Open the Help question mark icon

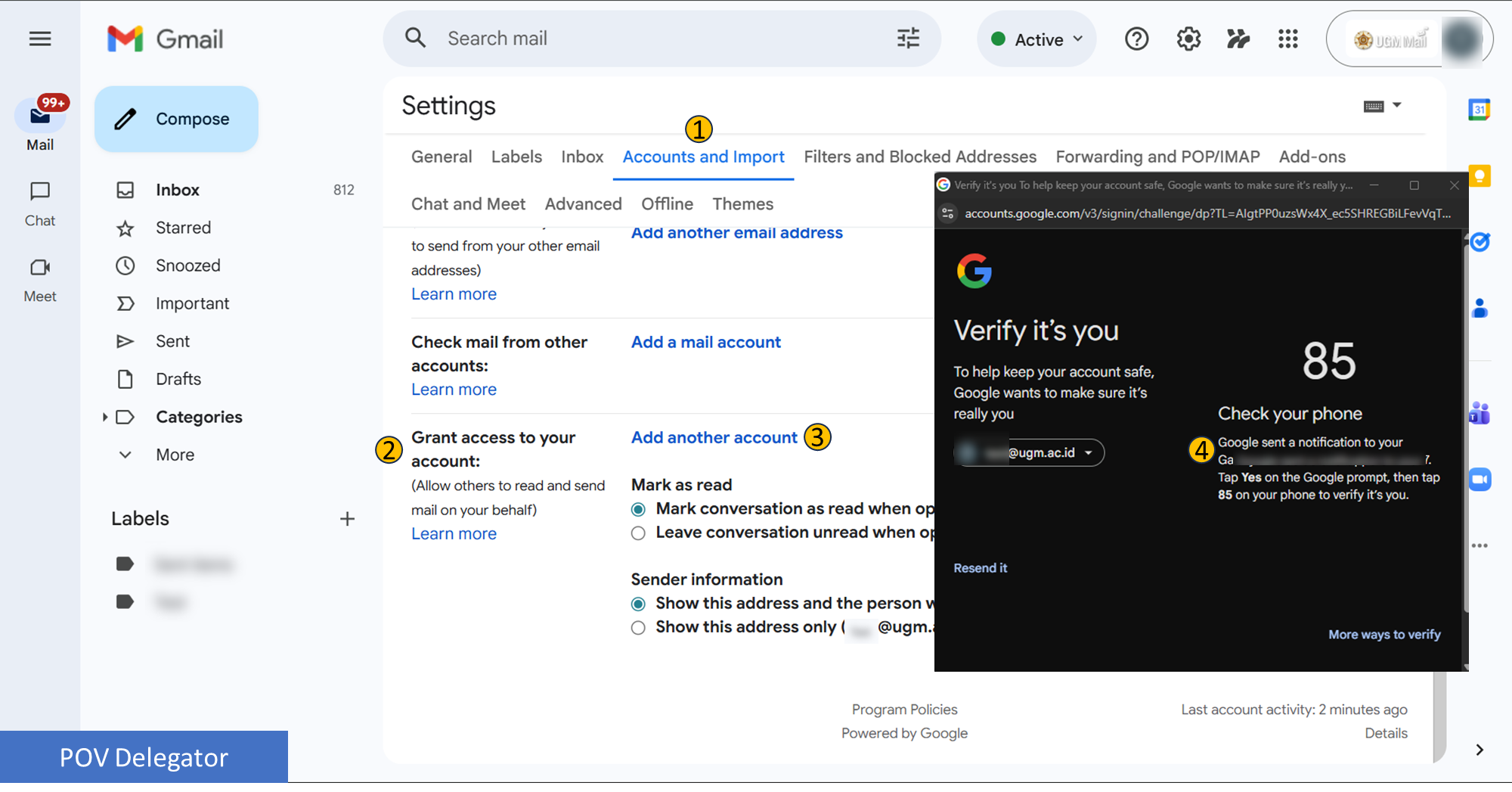[1136, 39]
